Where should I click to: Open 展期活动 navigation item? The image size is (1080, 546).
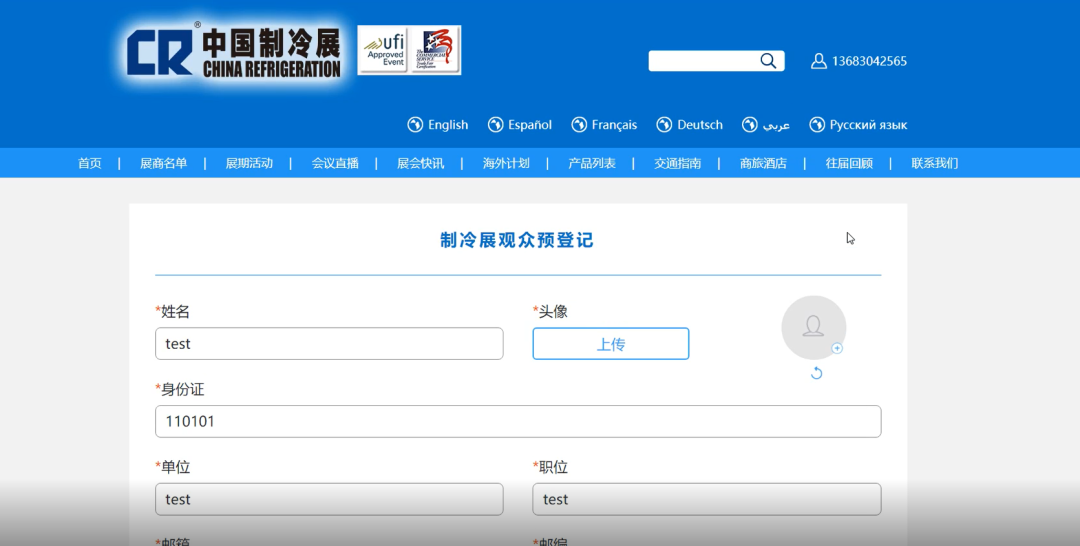tap(249, 163)
